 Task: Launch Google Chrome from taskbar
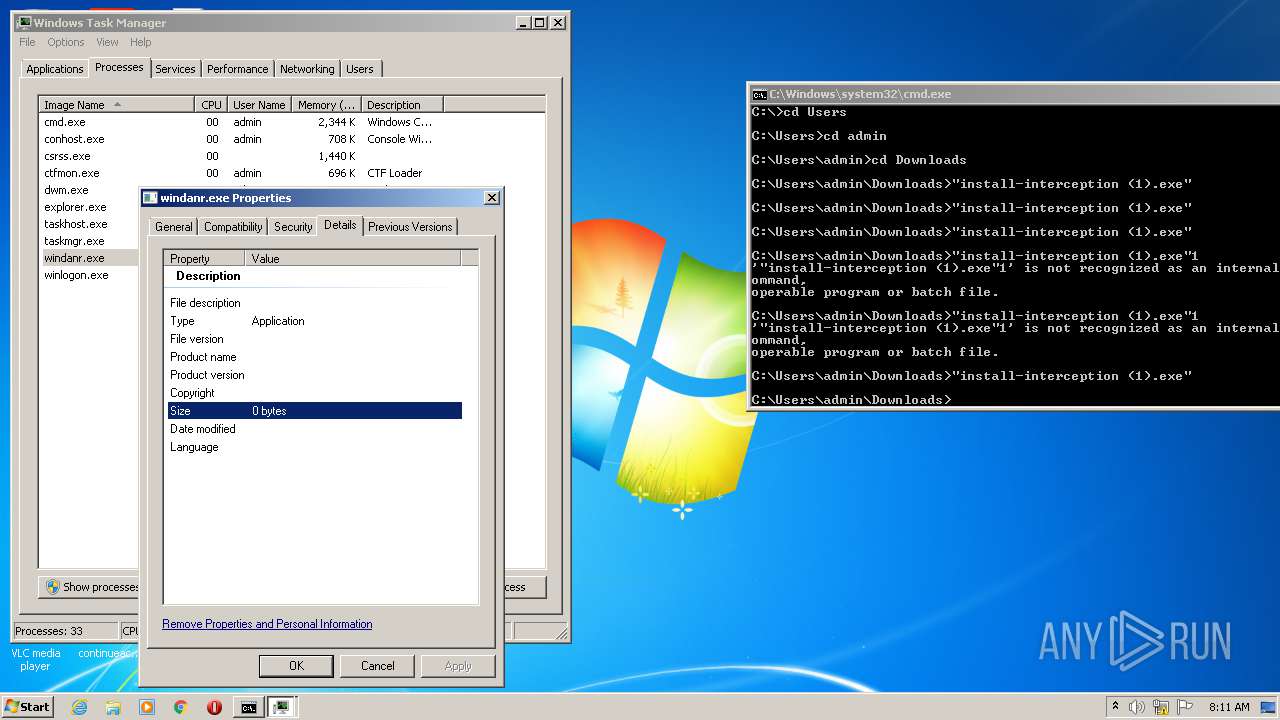point(180,707)
